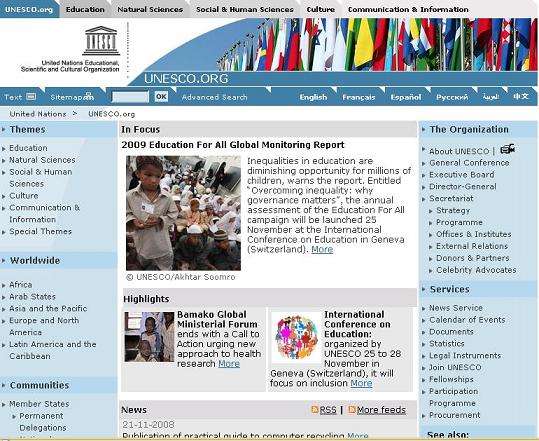Open the More feeds text link

(x=381, y=410)
